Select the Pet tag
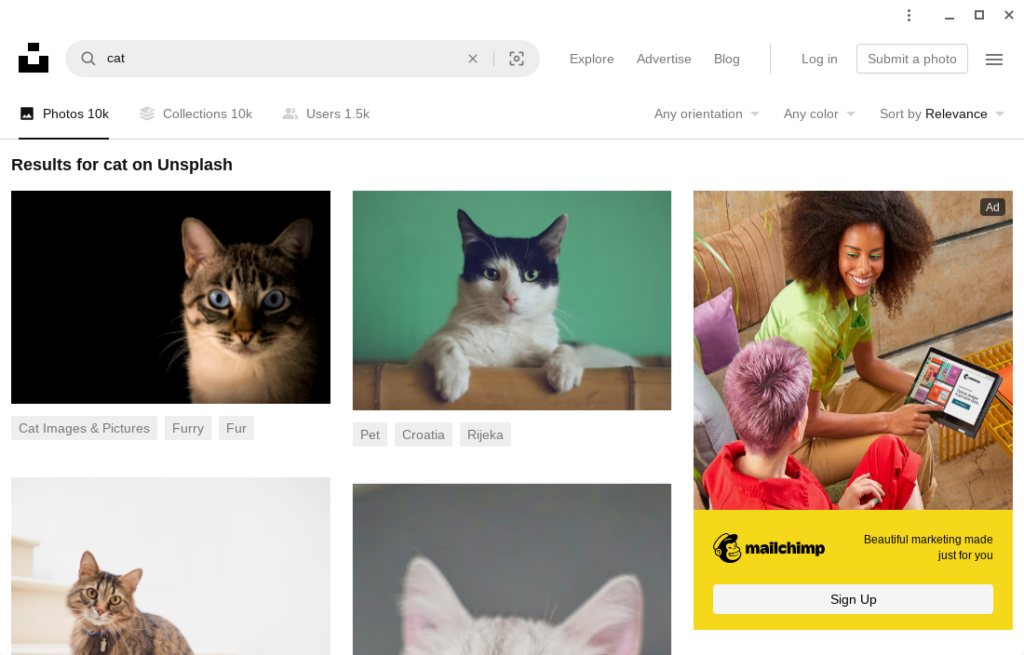1024x655 pixels. (x=370, y=435)
